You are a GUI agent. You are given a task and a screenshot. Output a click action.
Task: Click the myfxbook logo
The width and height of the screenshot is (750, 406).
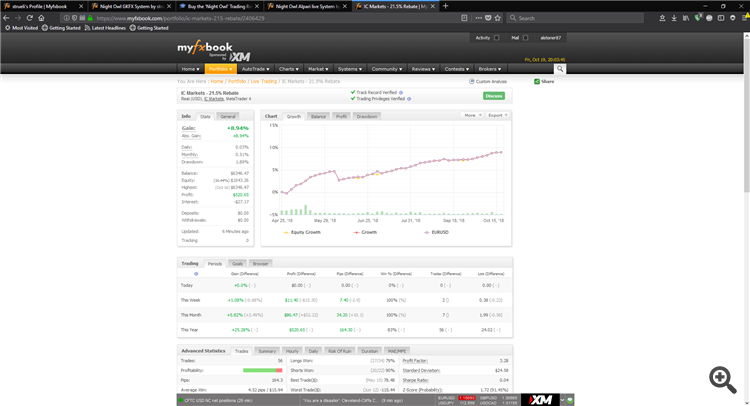tap(205, 48)
